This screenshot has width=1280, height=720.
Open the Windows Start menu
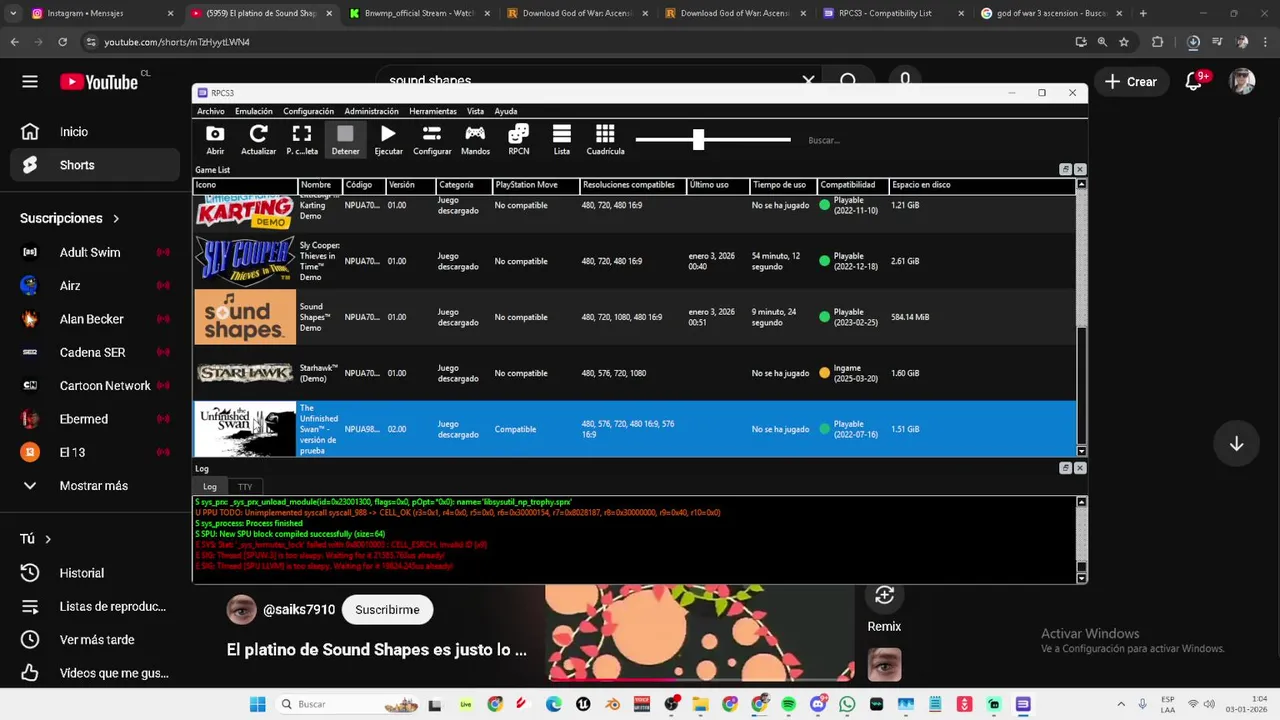tap(257, 704)
